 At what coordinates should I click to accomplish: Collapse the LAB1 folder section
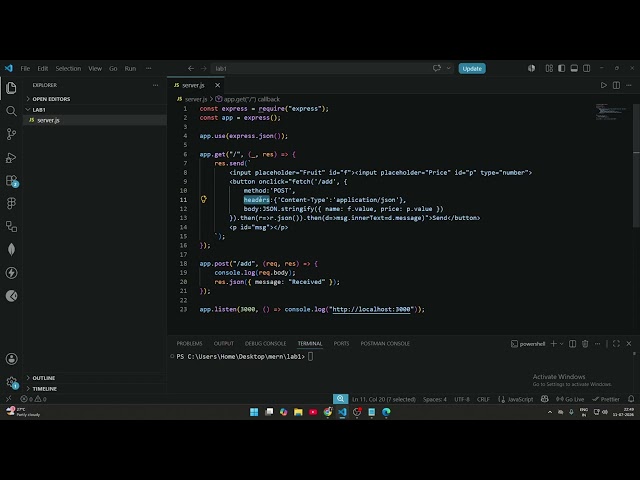click(39, 109)
